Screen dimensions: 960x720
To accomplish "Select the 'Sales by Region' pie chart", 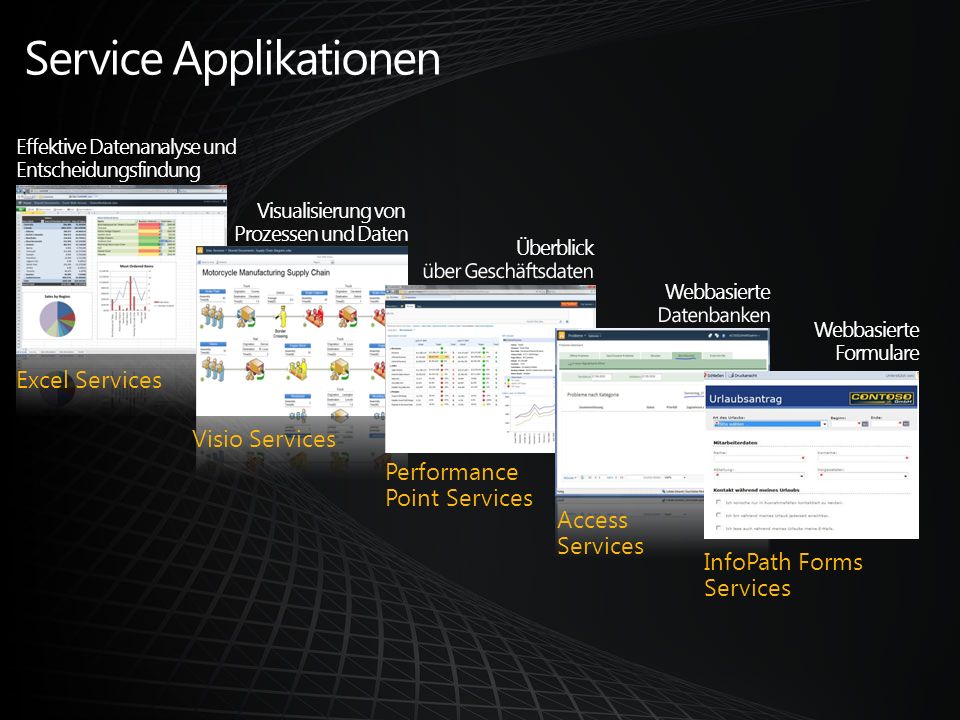I will pos(57,318).
